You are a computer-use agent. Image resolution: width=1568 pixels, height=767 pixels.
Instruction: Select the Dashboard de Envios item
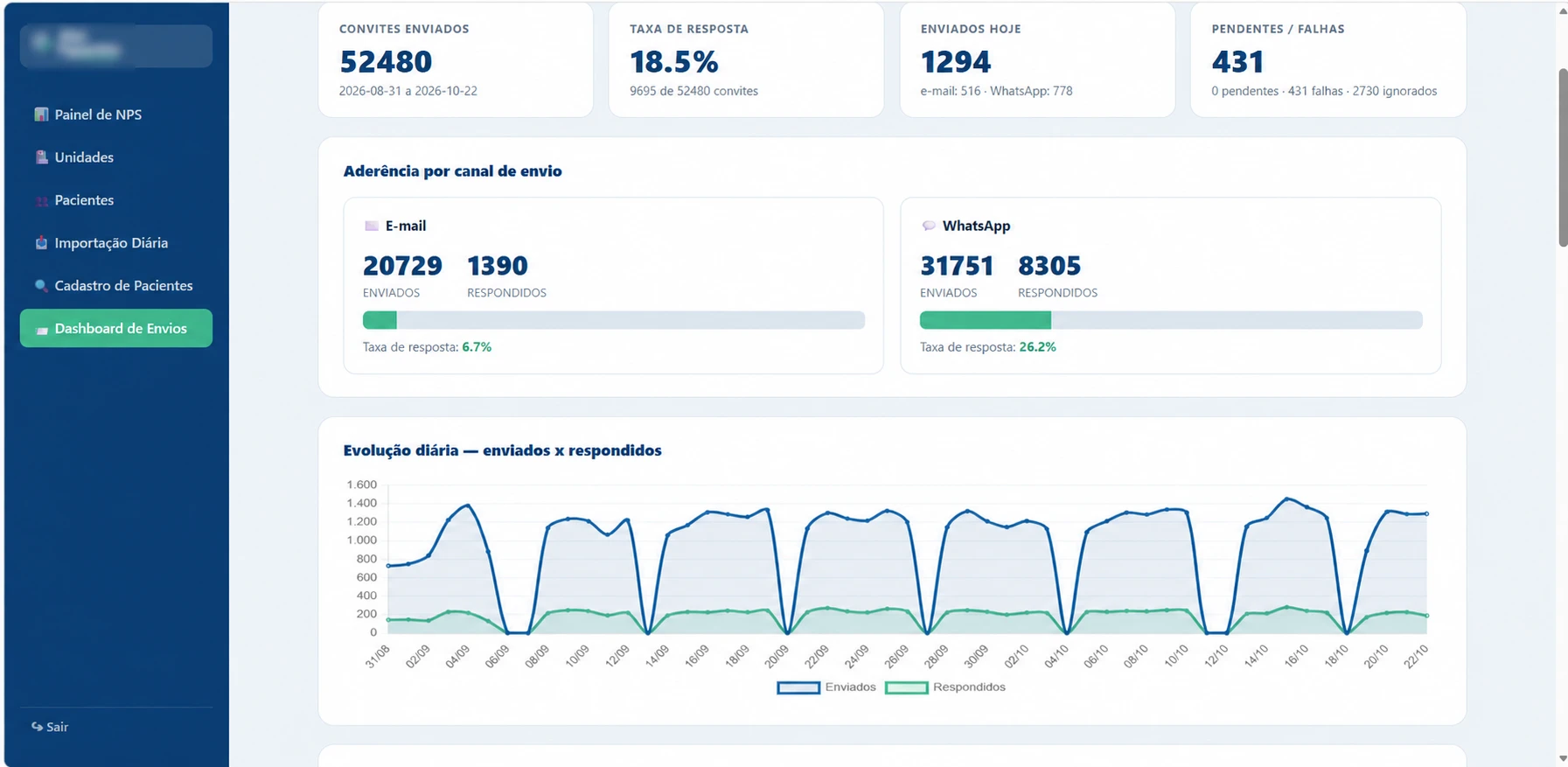tap(116, 328)
